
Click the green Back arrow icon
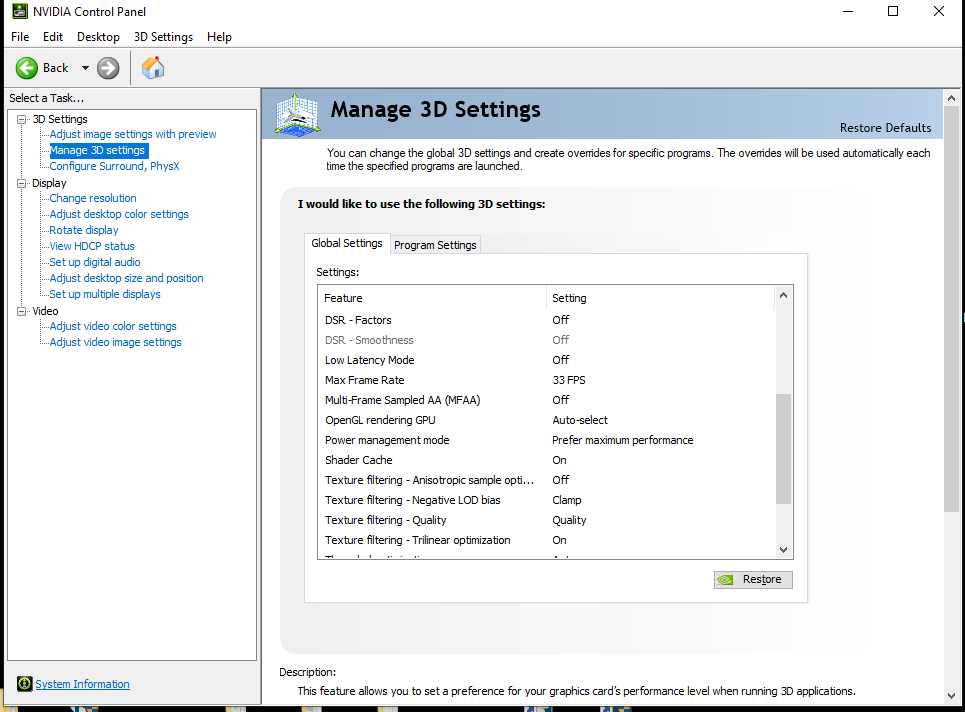(x=26, y=68)
